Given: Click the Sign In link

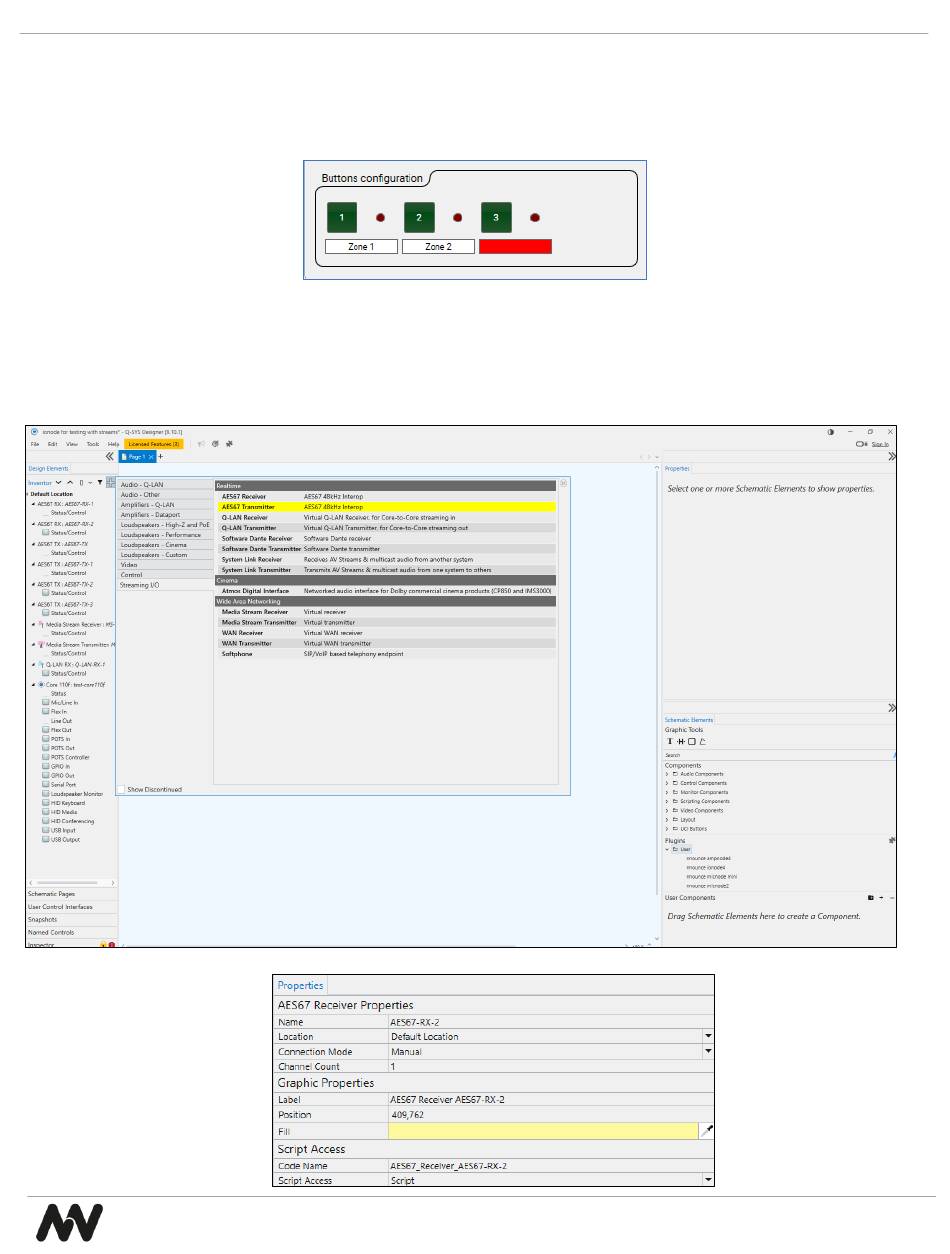Looking at the screenshot, I should coord(880,444).
